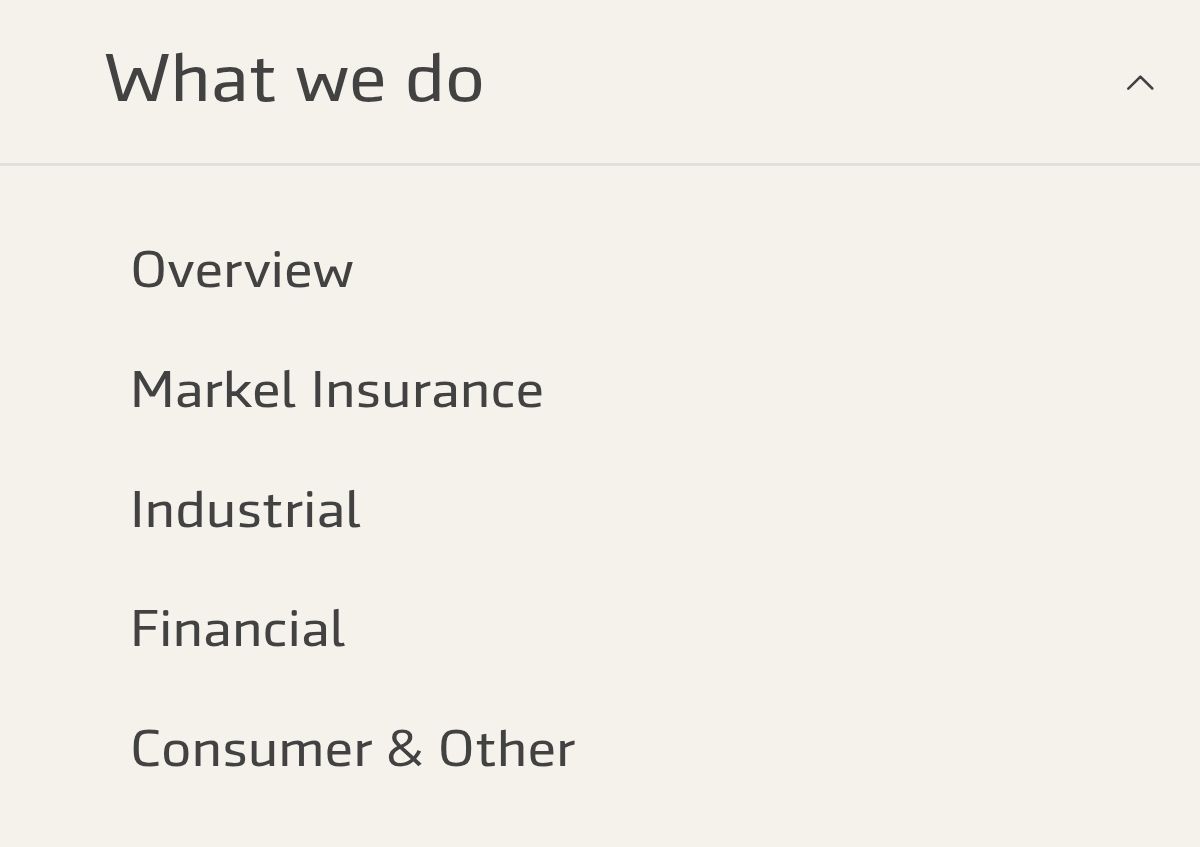Screen dimensions: 1200x847
Task: Click the What we do heading
Action: pyautogui.click(x=294, y=79)
